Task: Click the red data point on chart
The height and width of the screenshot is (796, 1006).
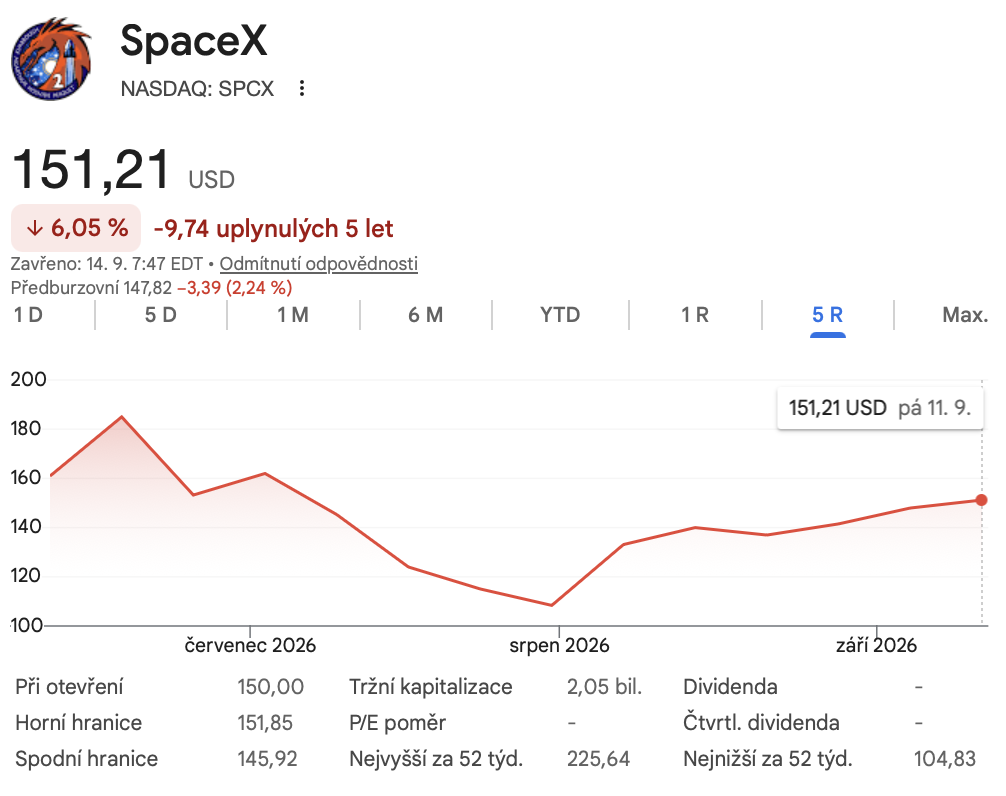Action: pyautogui.click(x=981, y=500)
